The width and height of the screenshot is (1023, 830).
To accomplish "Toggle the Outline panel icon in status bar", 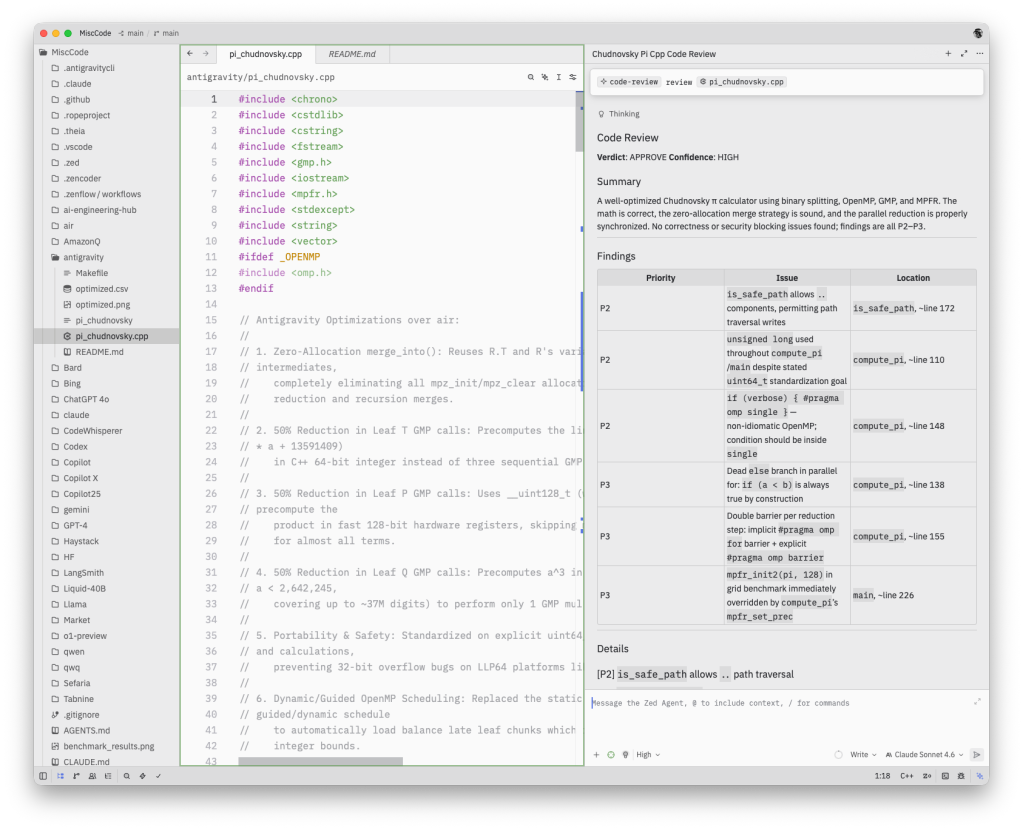I will (108, 776).
